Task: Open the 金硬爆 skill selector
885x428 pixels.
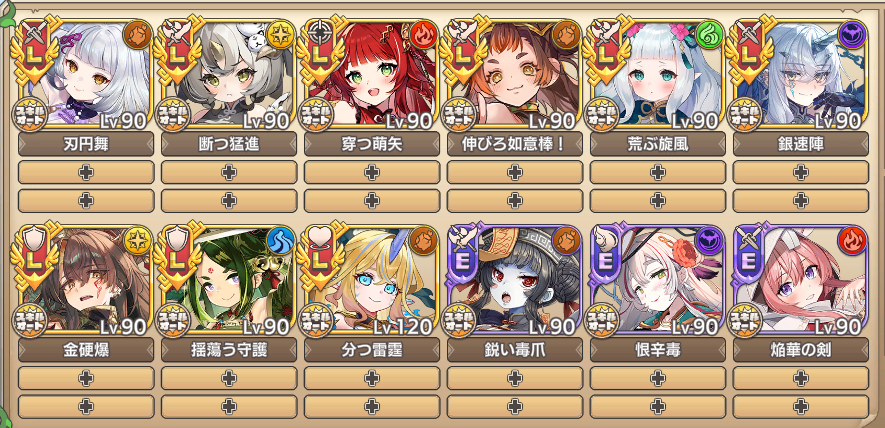Action: pyautogui.click(x=86, y=350)
